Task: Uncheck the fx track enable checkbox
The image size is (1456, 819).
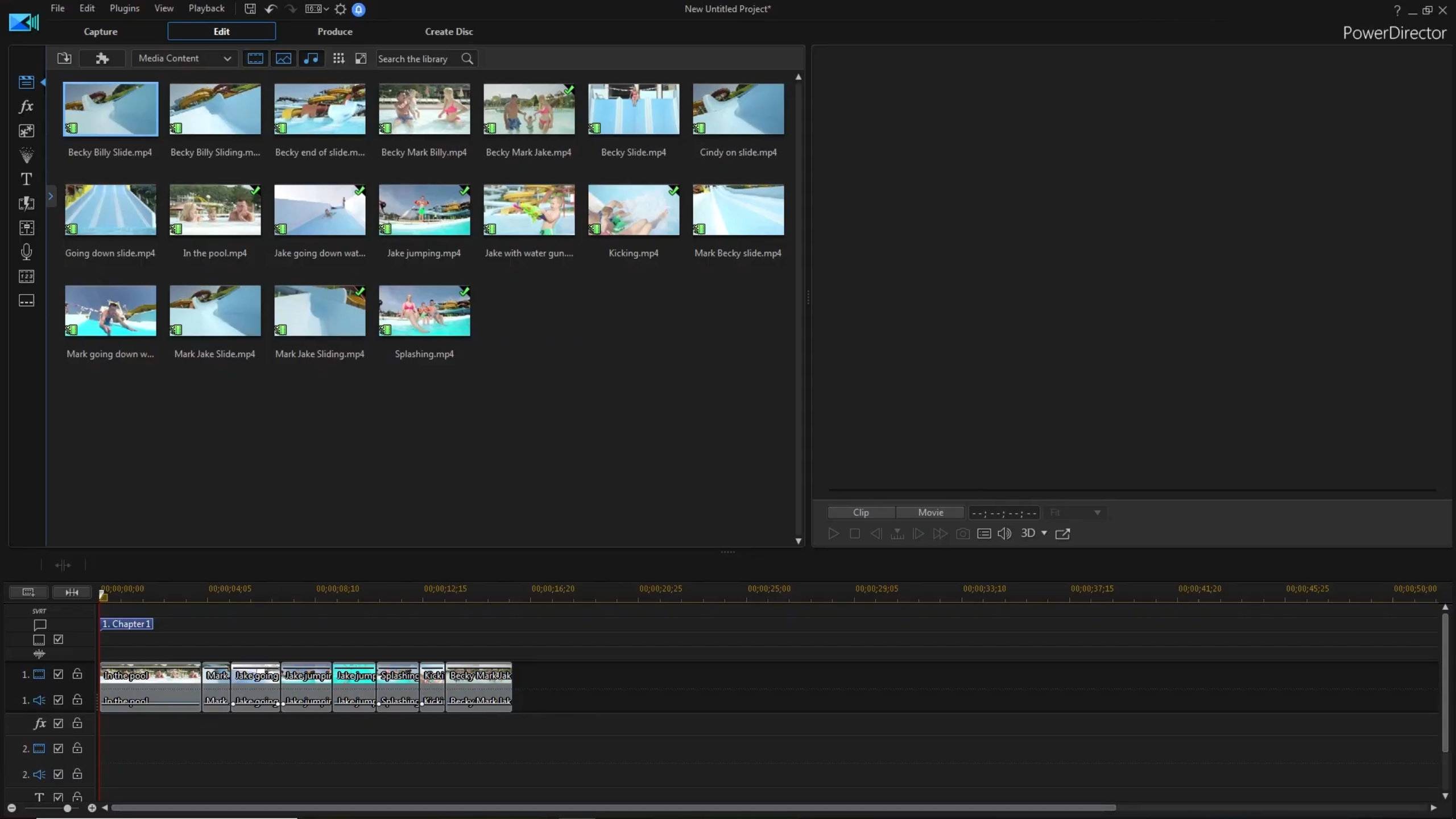Action: point(58,723)
